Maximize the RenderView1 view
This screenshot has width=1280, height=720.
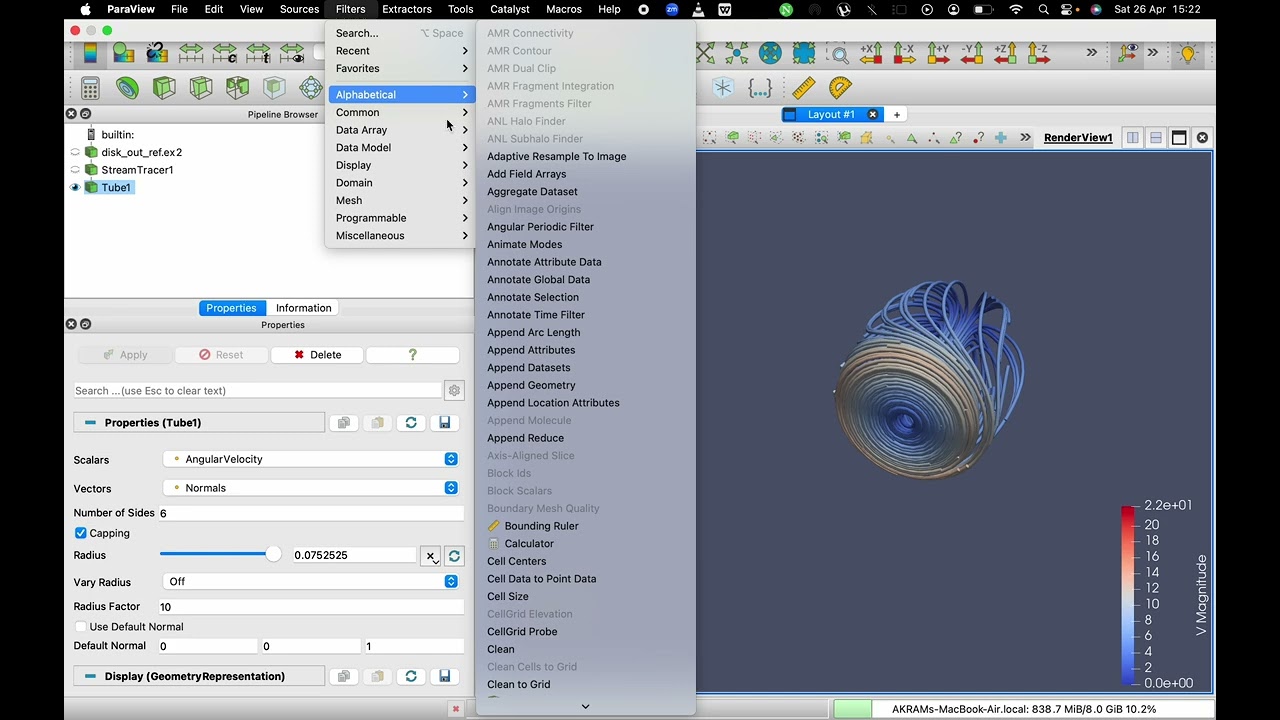pyautogui.click(x=1179, y=138)
